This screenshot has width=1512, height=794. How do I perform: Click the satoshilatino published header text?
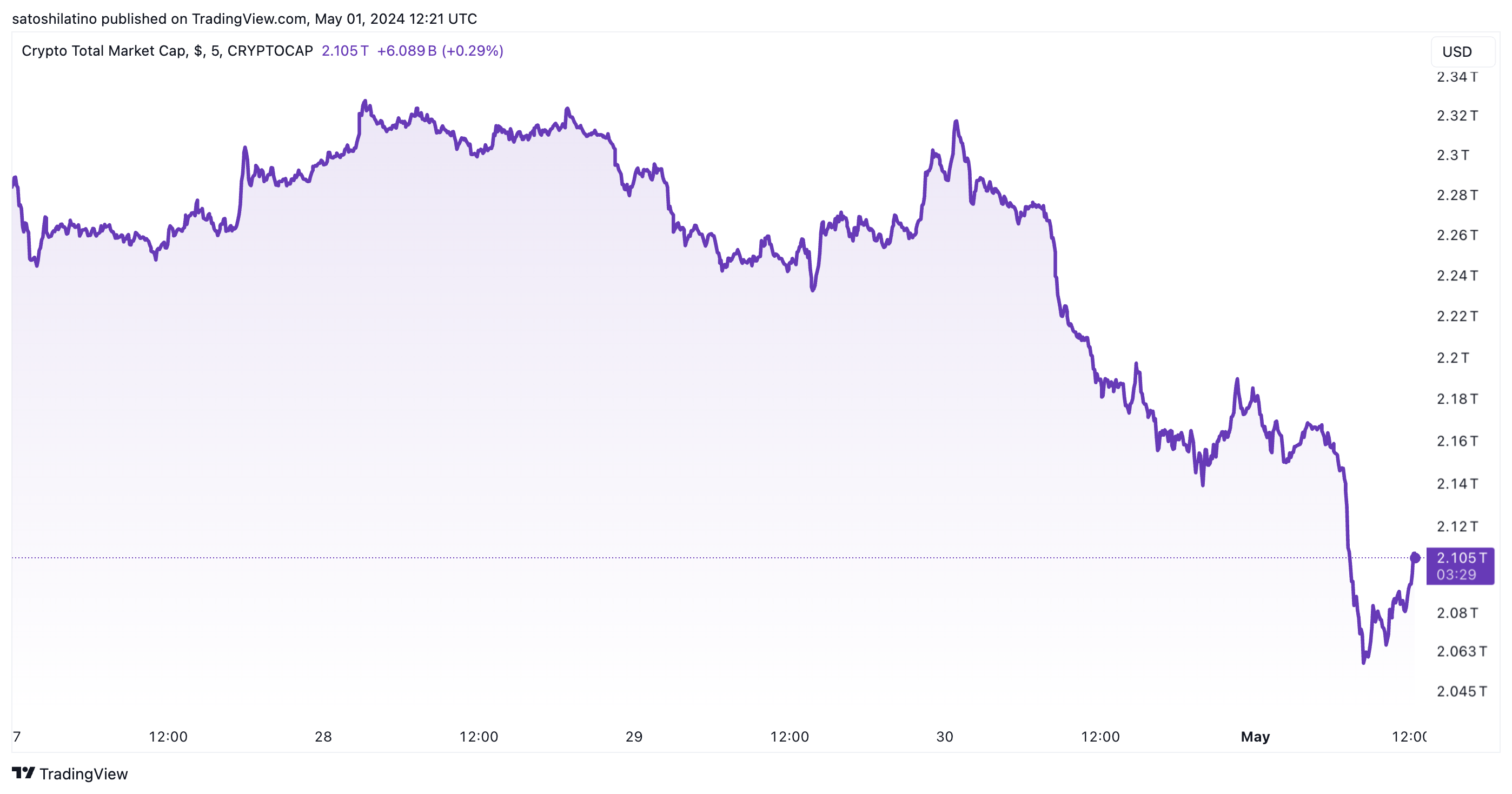click(x=244, y=19)
